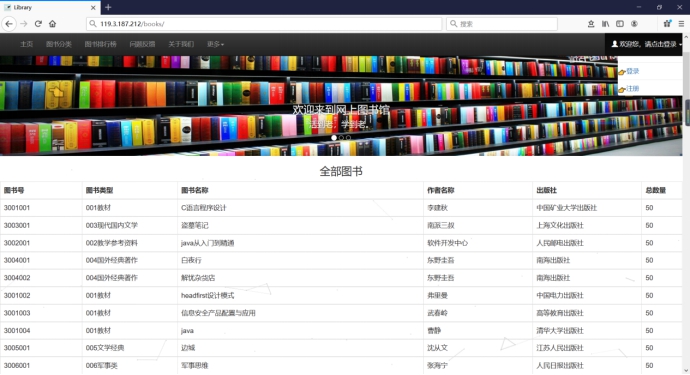Open the gift icon in the toolbar
690x375 pixels.
tap(667, 24)
